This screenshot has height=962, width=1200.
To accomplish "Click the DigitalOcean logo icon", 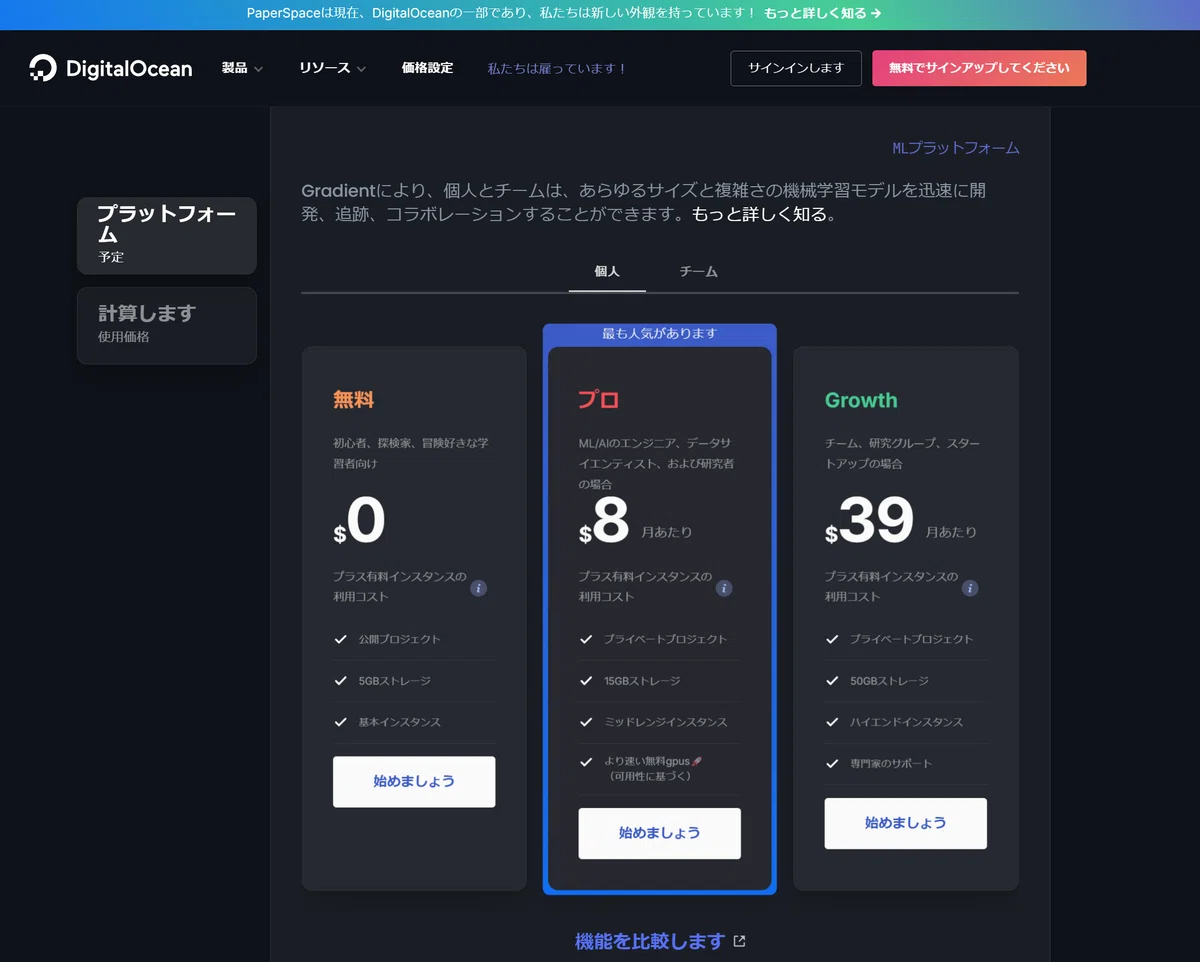I will (43, 68).
